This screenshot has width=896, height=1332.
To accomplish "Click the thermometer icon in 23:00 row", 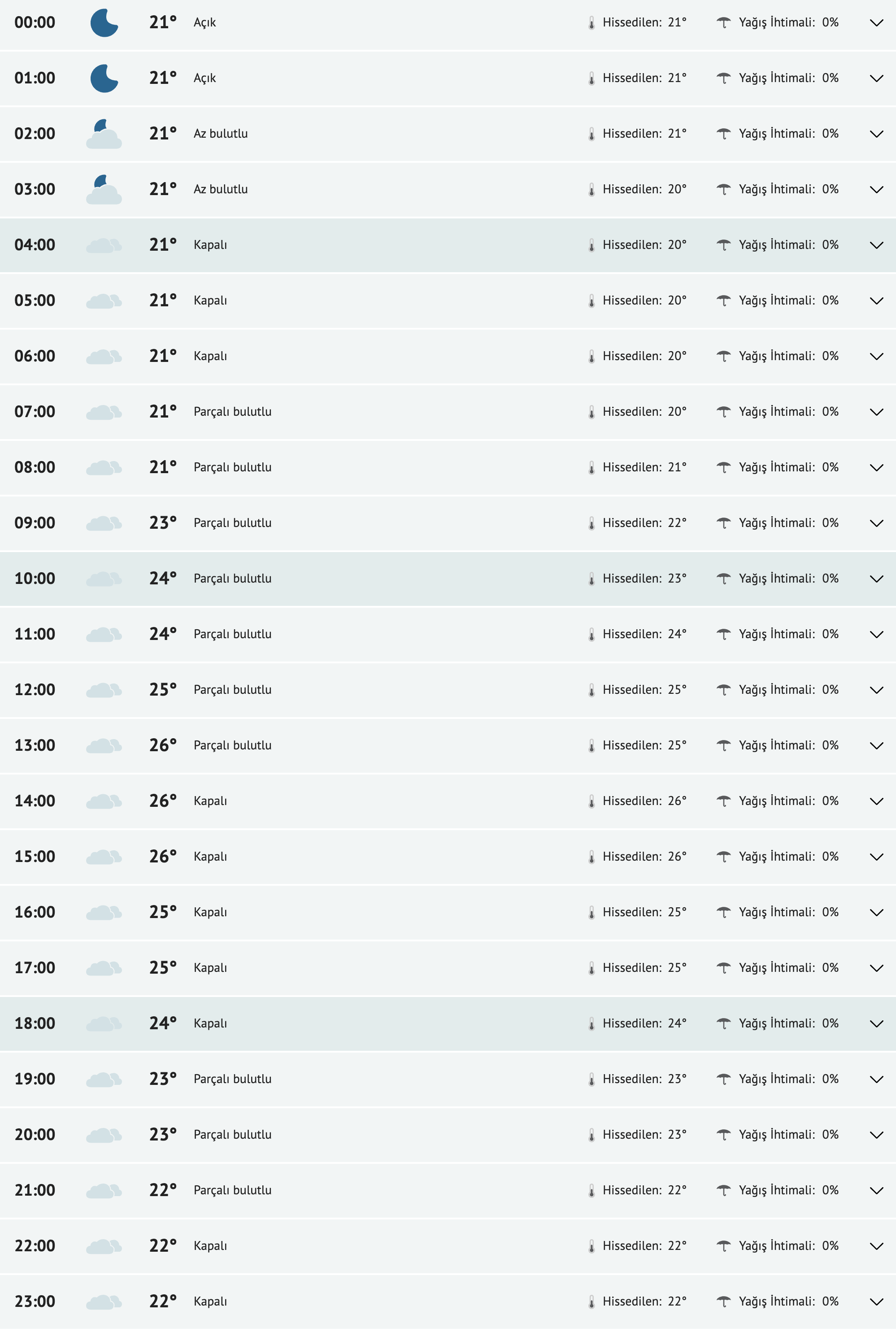I will point(592,1302).
